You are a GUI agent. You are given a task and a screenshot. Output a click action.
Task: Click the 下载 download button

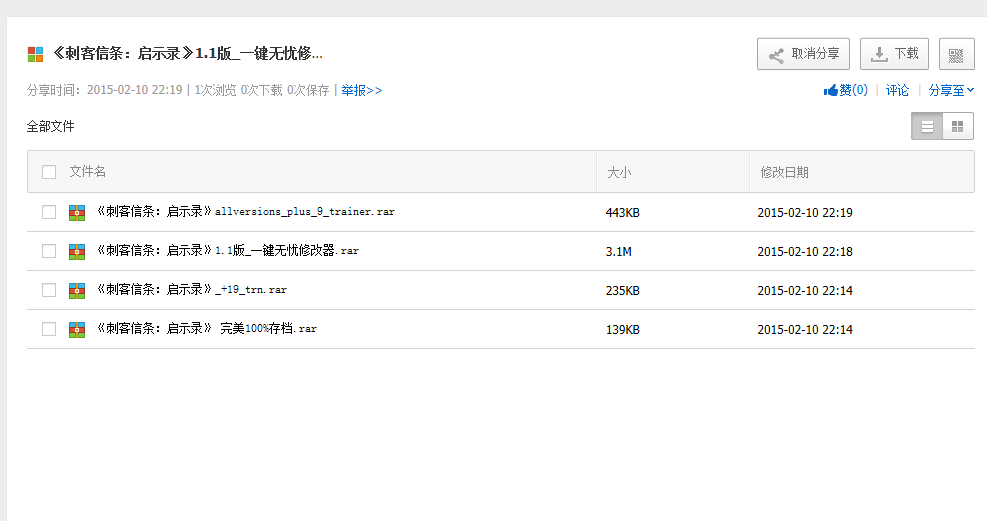click(x=894, y=54)
